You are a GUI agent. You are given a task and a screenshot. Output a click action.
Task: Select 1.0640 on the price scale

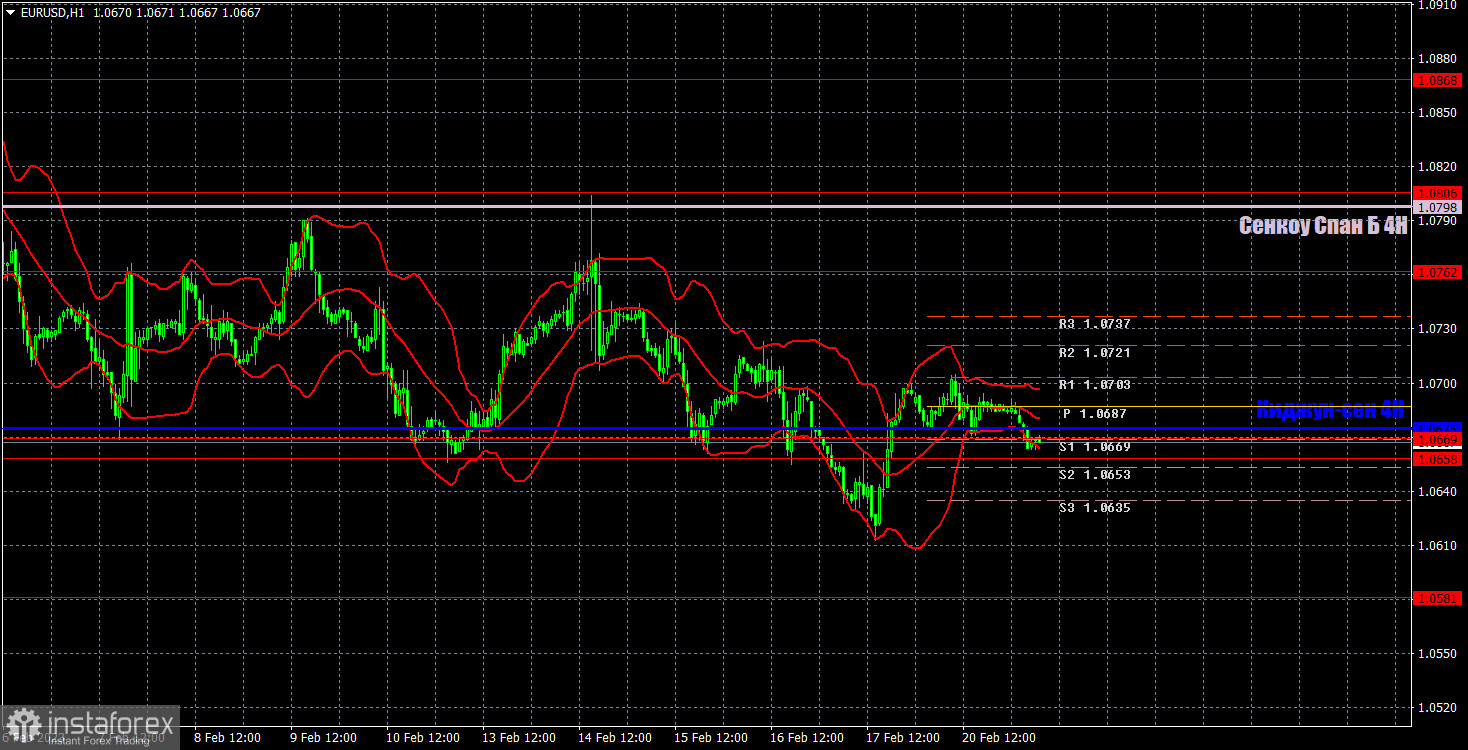point(1438,491)
